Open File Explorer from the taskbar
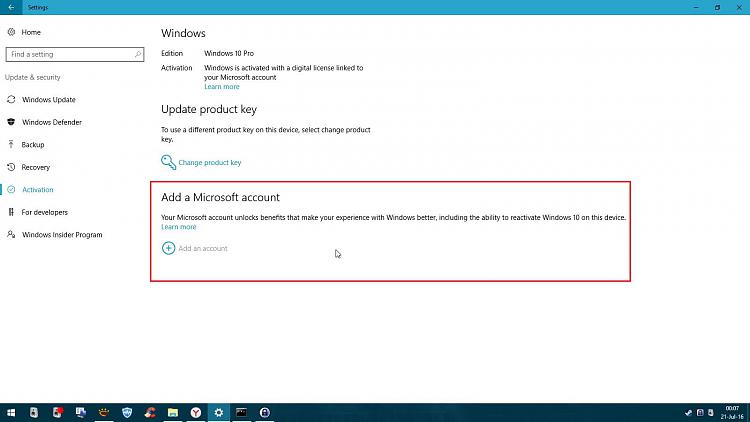This screenshot has height=422, width=750. pos(173,412)
